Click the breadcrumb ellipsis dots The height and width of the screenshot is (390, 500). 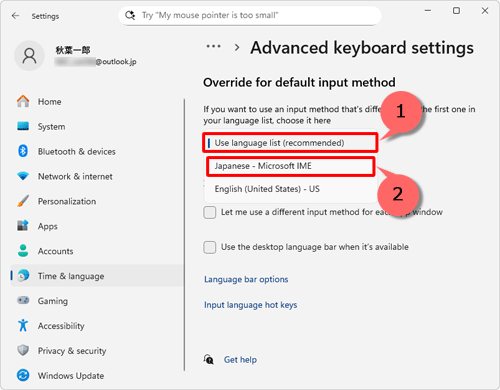[x=213, y=47]
